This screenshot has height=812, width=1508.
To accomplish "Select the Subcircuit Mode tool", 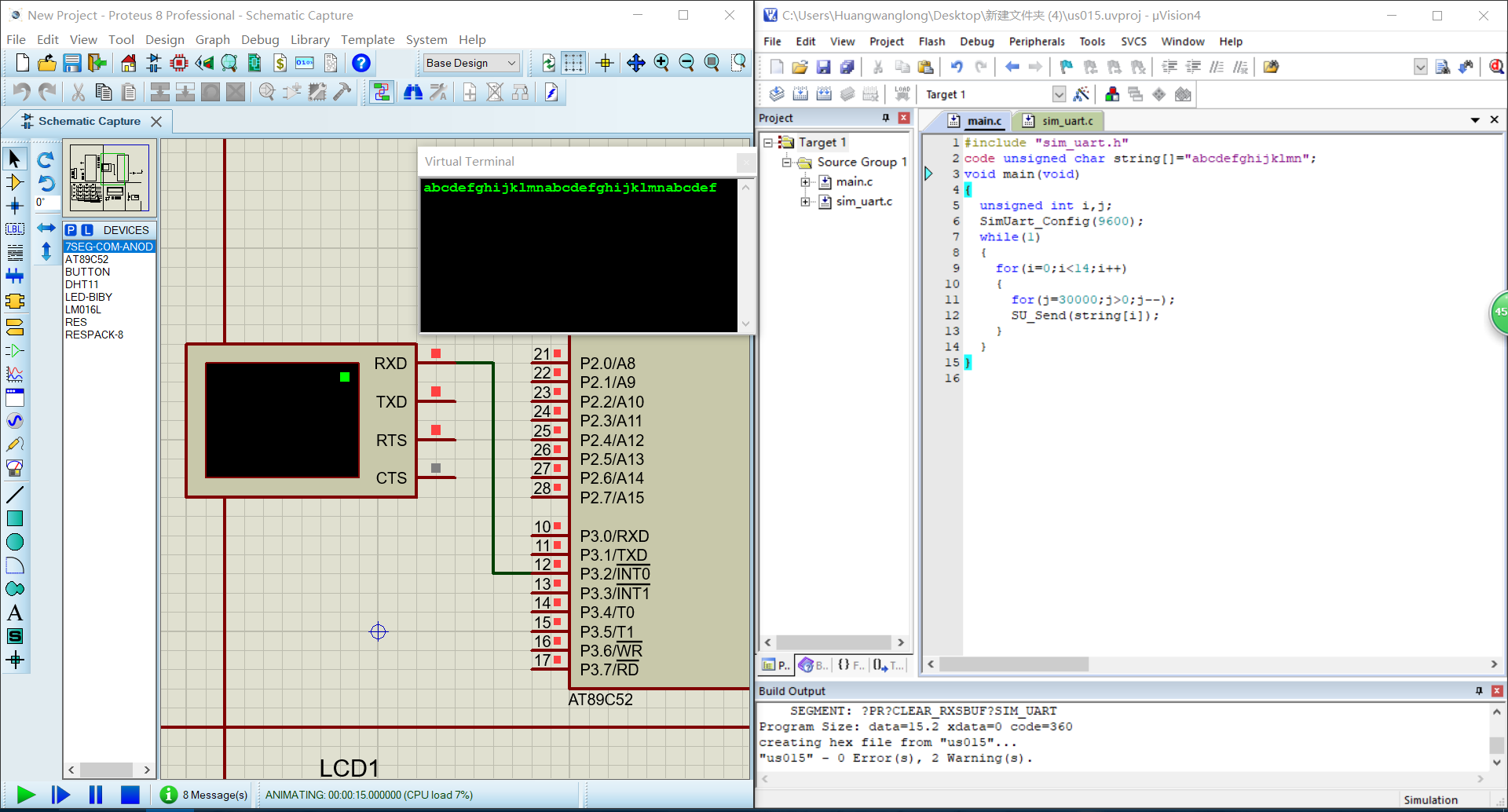I will pyautogui.click(x=14, y=302).
